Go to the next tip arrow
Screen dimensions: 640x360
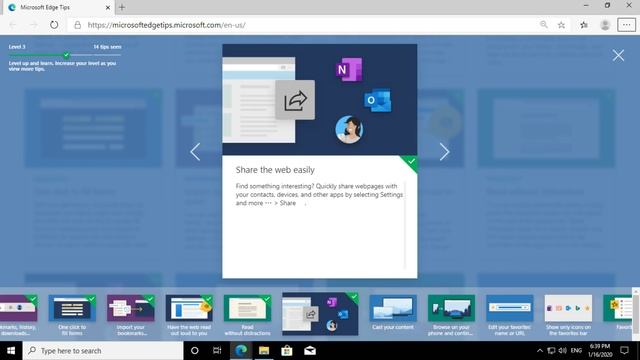444,152
